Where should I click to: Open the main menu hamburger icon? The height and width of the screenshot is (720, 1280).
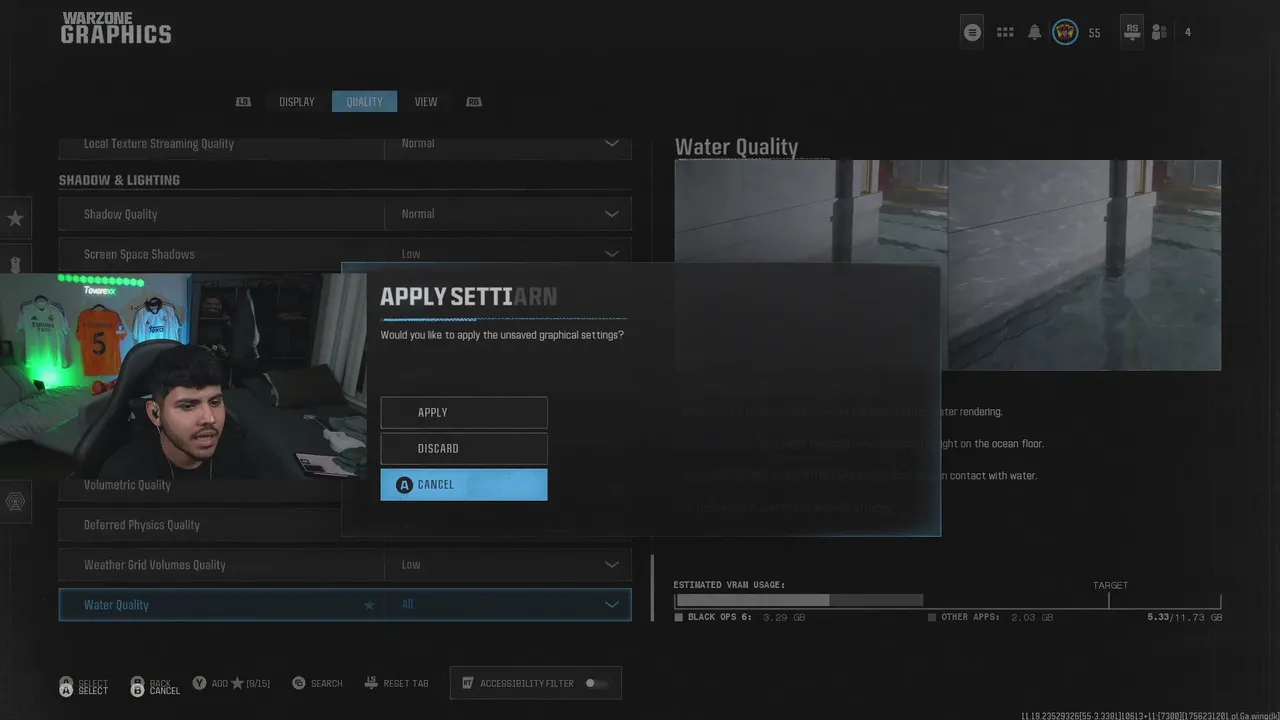(972, 32)
